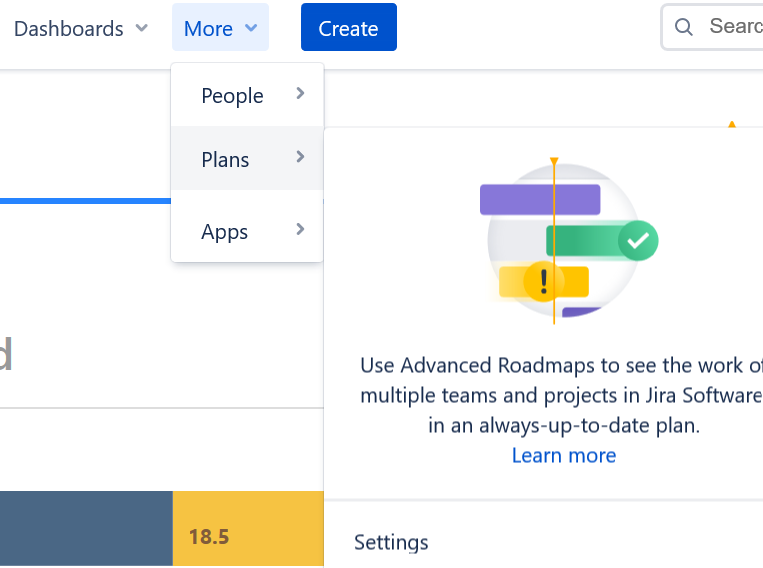The image size is (763, 568).
Task: Click the Advanced Roadmaps description text
Action: pyautogui.click(x=562, y=395)
